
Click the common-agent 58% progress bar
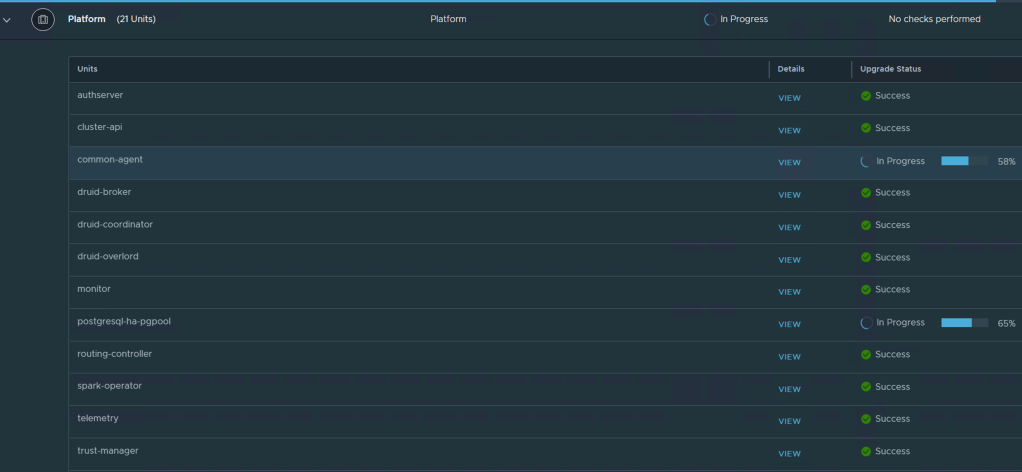tap(964, 161)
